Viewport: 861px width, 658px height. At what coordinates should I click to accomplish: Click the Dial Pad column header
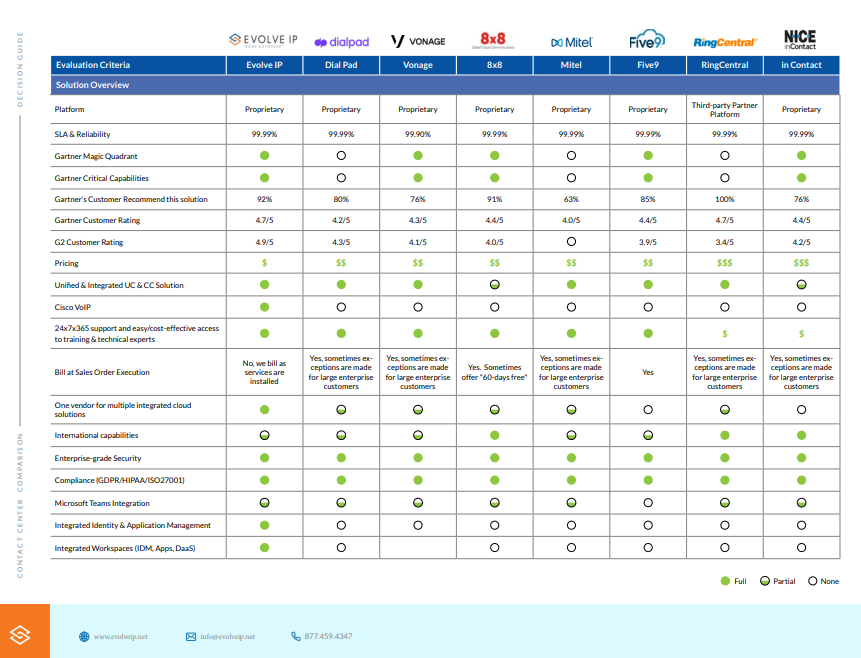click(341, 65)
